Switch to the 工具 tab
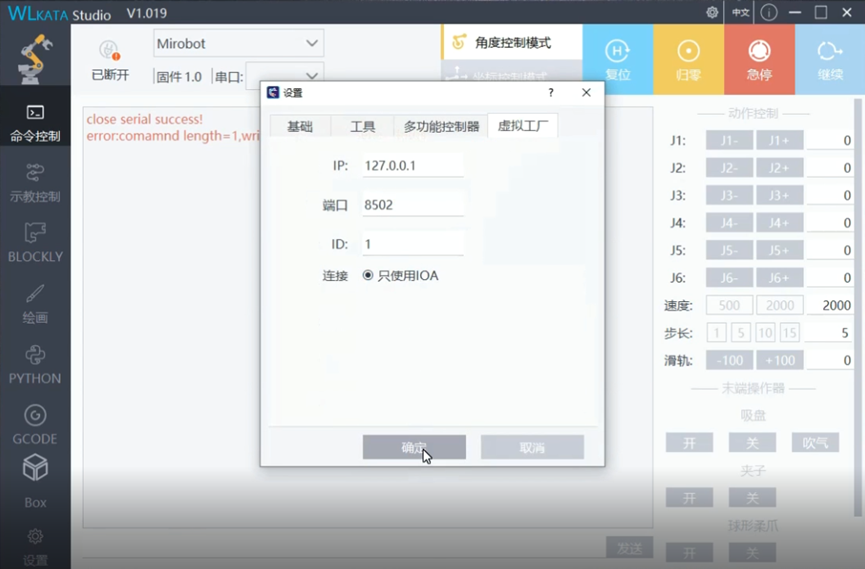 click(x=362, y=126)
